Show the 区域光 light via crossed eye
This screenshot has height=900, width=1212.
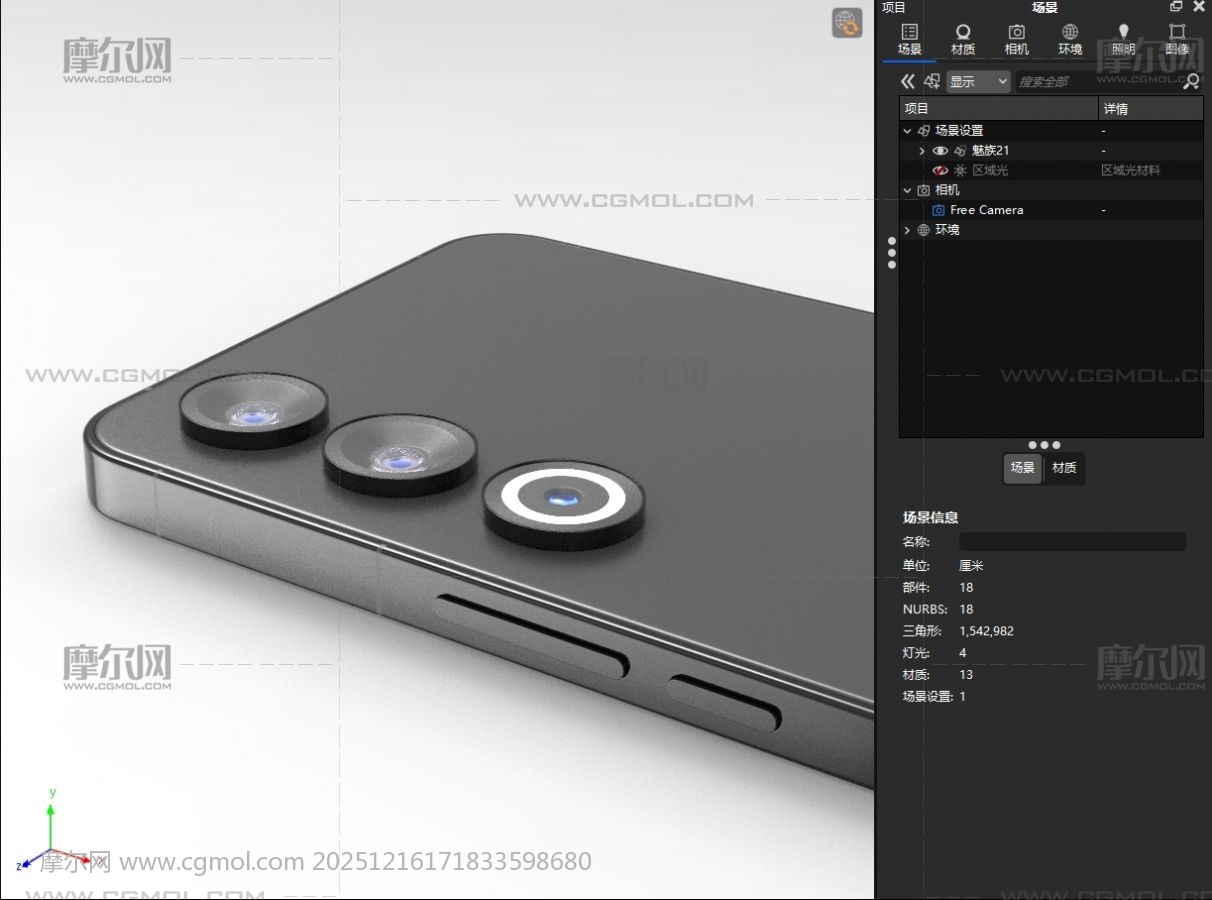(940, 171)
